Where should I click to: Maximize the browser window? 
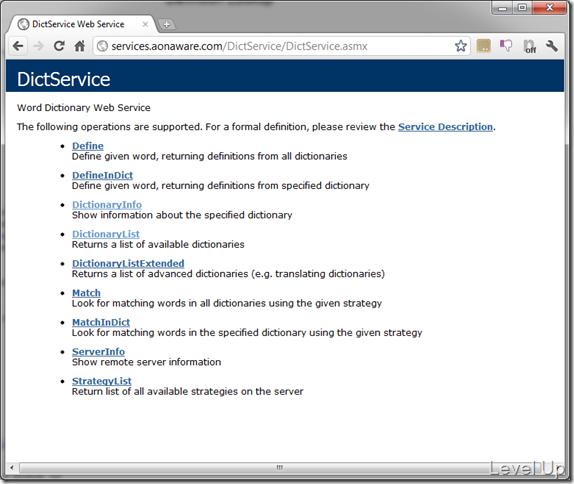pos(522,8)
